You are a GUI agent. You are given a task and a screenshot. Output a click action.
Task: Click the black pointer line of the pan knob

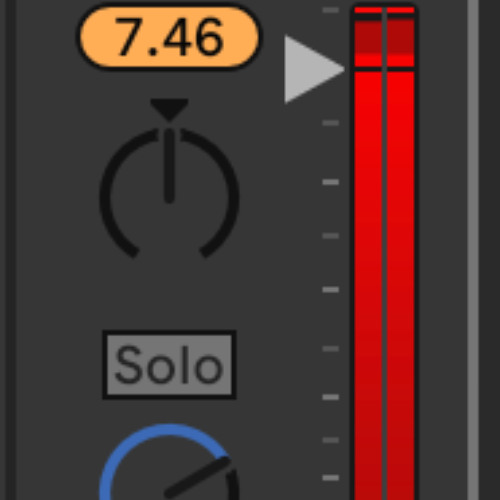pos(169,166)
